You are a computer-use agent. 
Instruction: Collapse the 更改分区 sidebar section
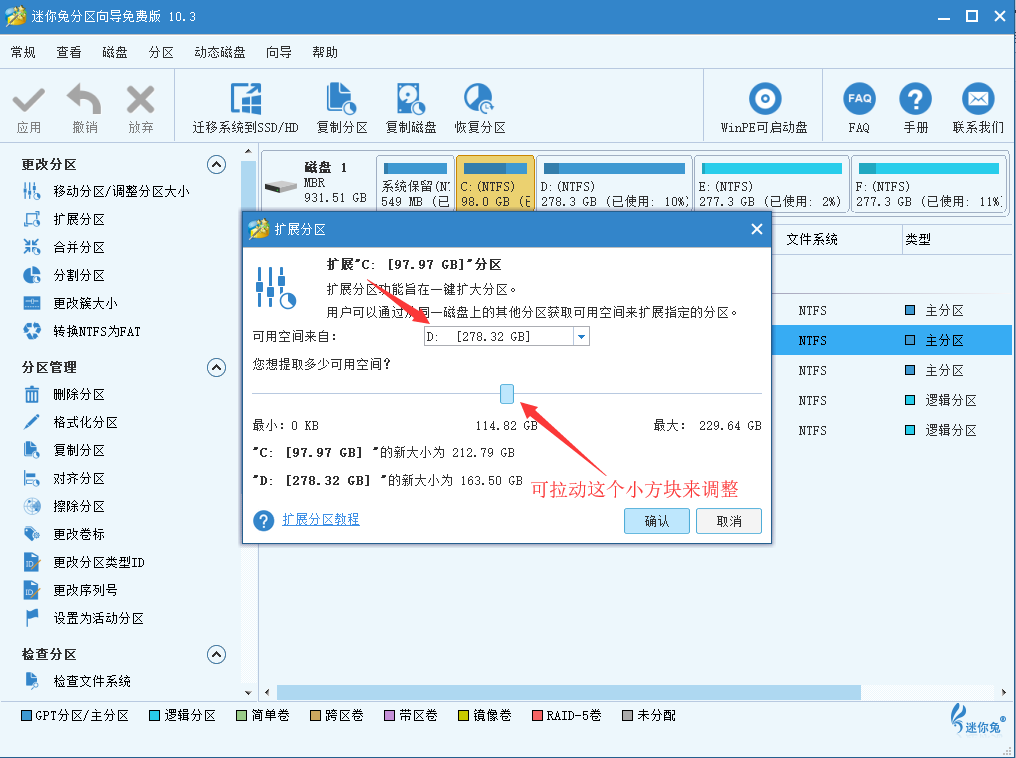[x=216, y=165]
